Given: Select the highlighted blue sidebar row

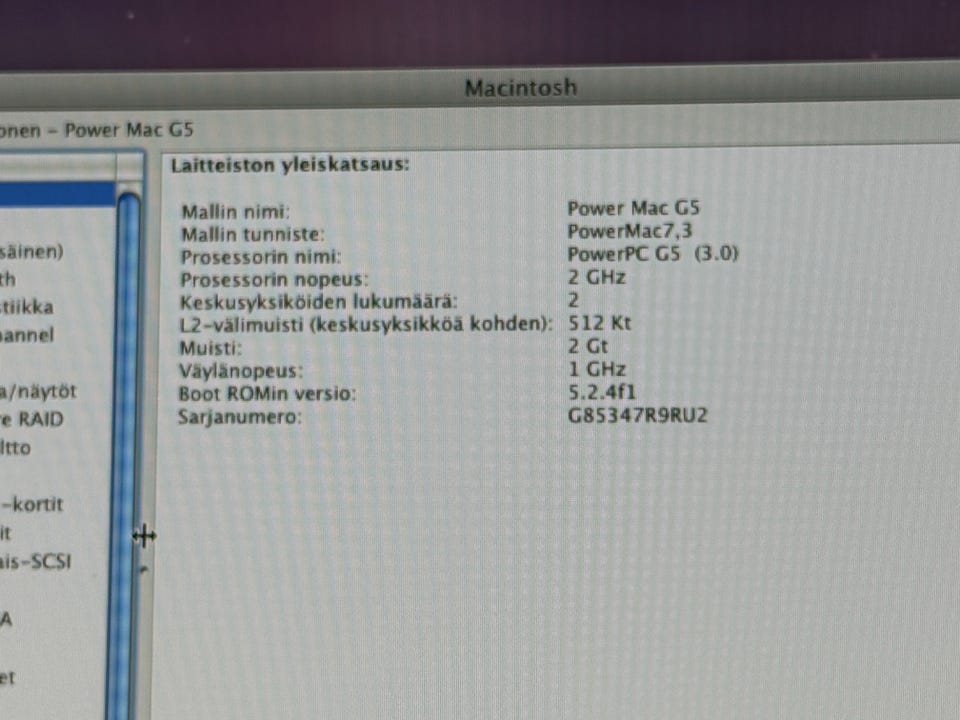Looking at the screenshot, I should [x=58, y=193].
